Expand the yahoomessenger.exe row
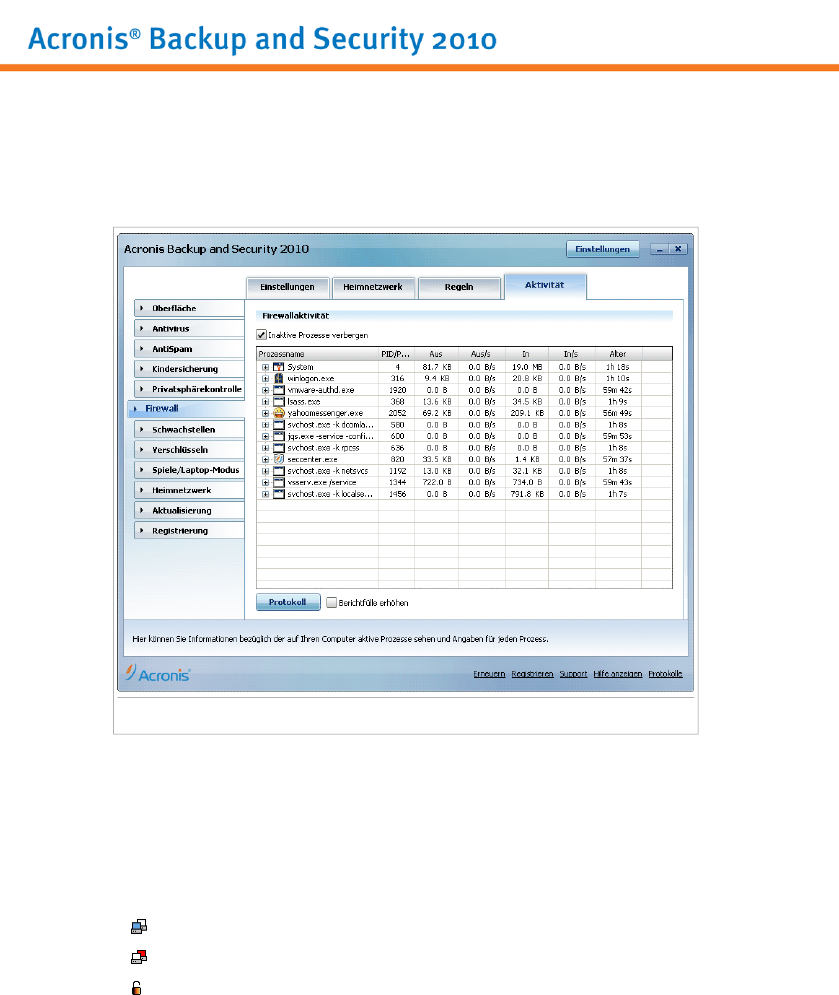Viewport: 839px width, 995px height. click(265, 413)
